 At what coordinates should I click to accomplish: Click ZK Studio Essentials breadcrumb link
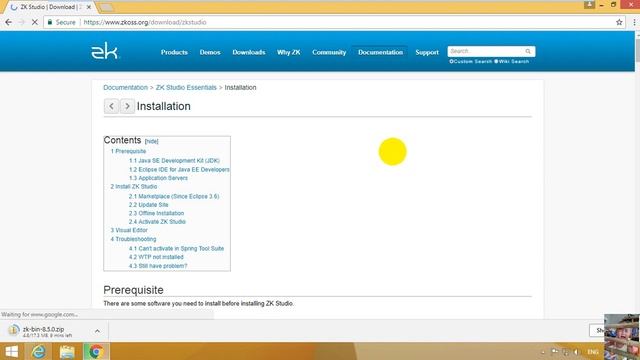tap(186, 87)
